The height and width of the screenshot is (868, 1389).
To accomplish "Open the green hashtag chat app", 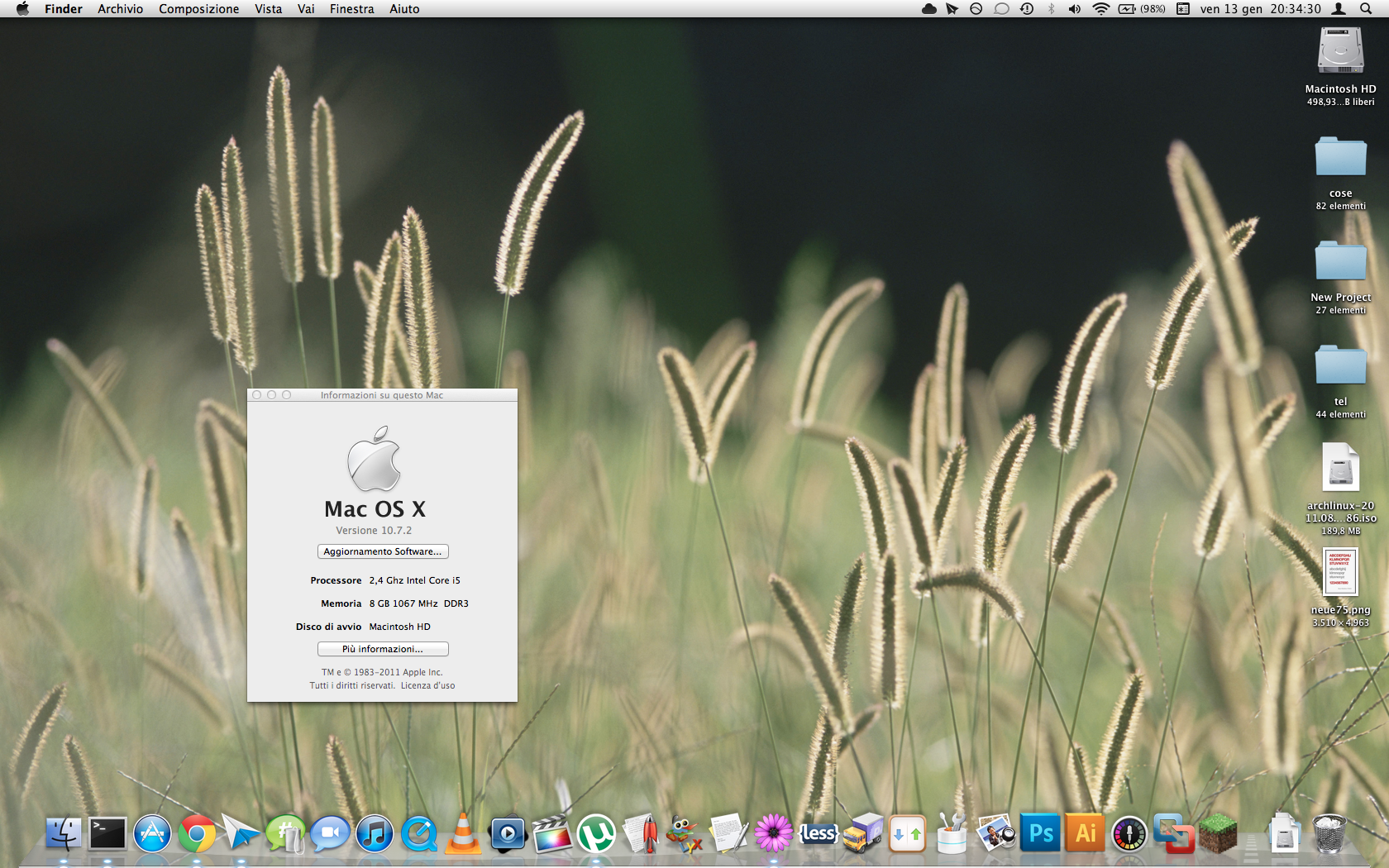I will [285, 833].
